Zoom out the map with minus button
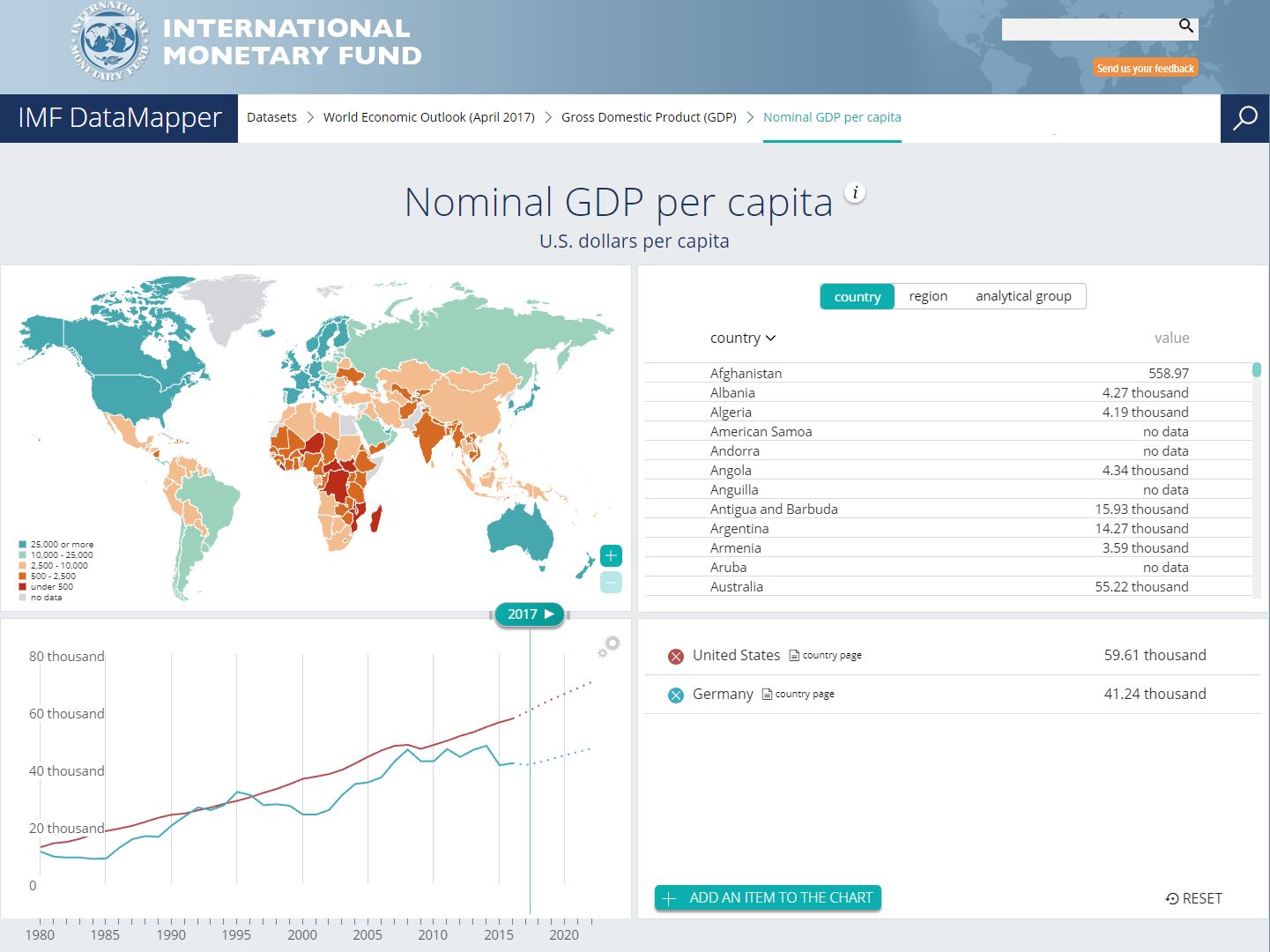Image resolution: width=1270 pixels, height=952 pixels. point(611,582)
